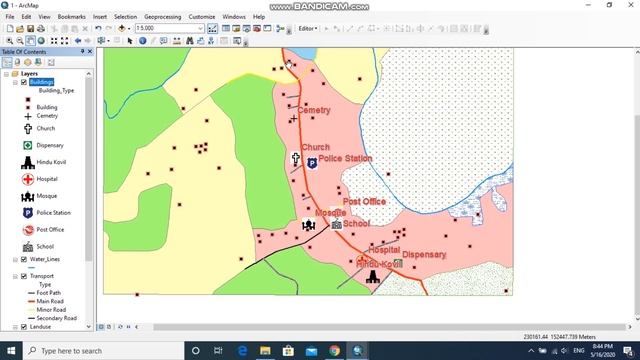Toggle the Transport layer visibility checkbox

(x=24, y=276)
